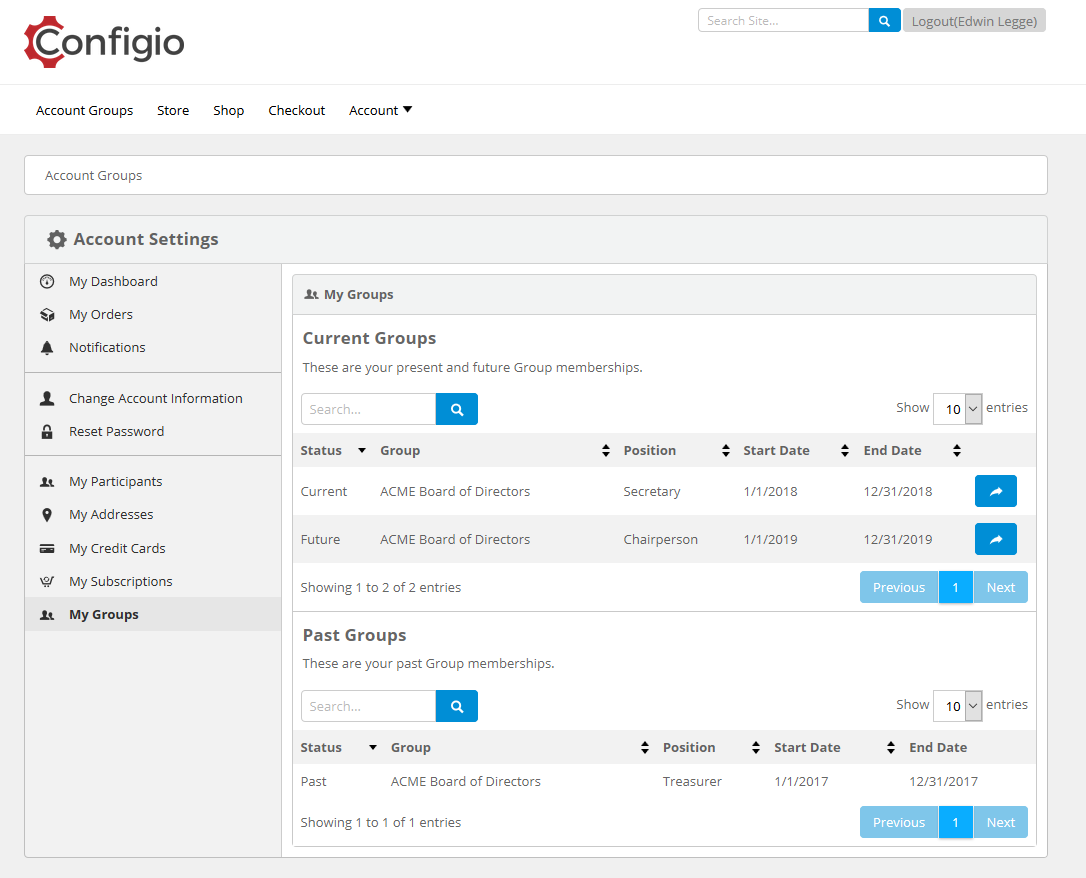Open Notifications via the bell icon
Image resolution: width=1086 pixels, height=878 pixels.
pos(46,347)
